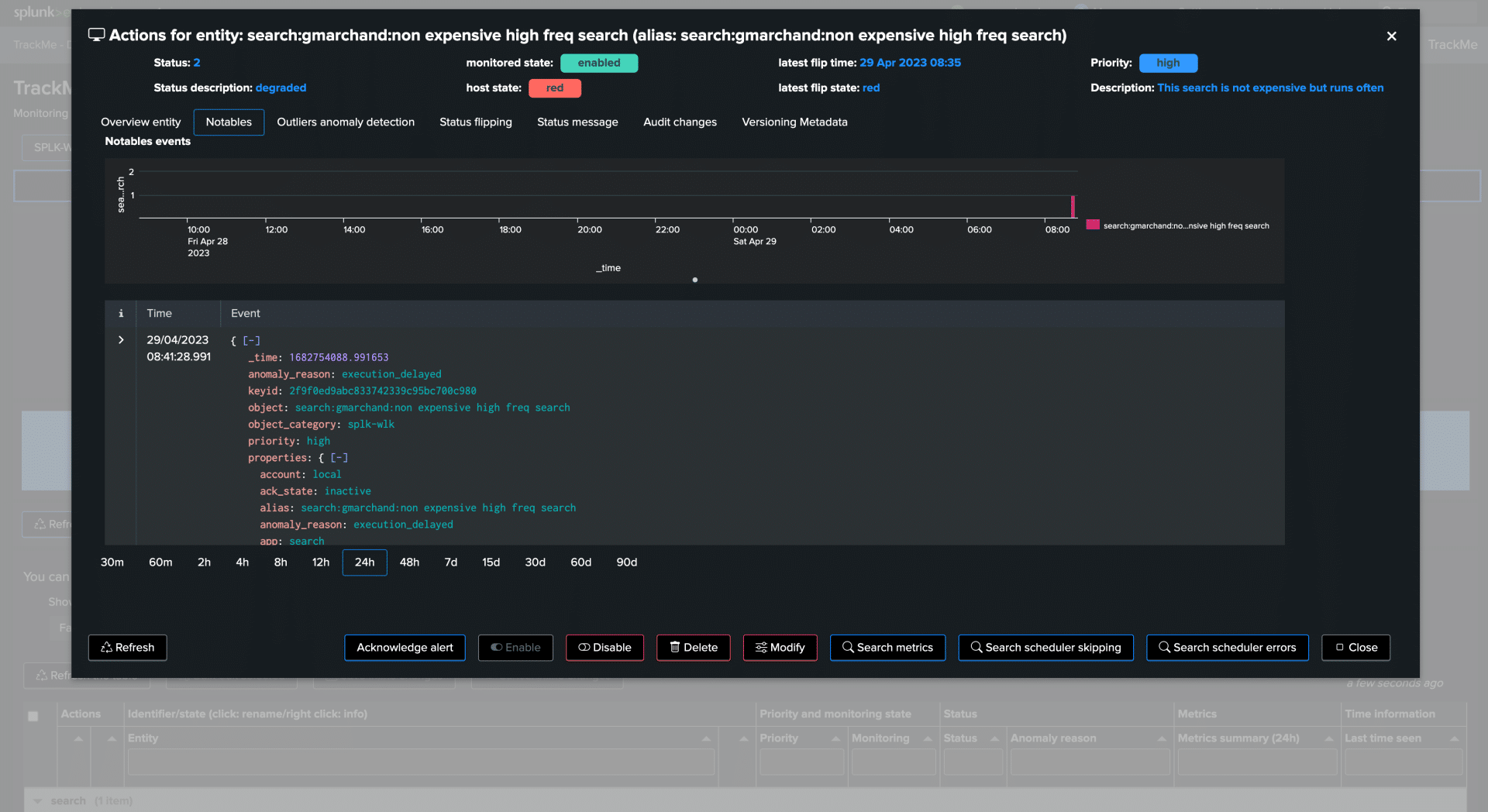The width and height of the screenshot is (1488, 812).
Task: Click the Refresh button with recycle icon
Action: point(128,648)
